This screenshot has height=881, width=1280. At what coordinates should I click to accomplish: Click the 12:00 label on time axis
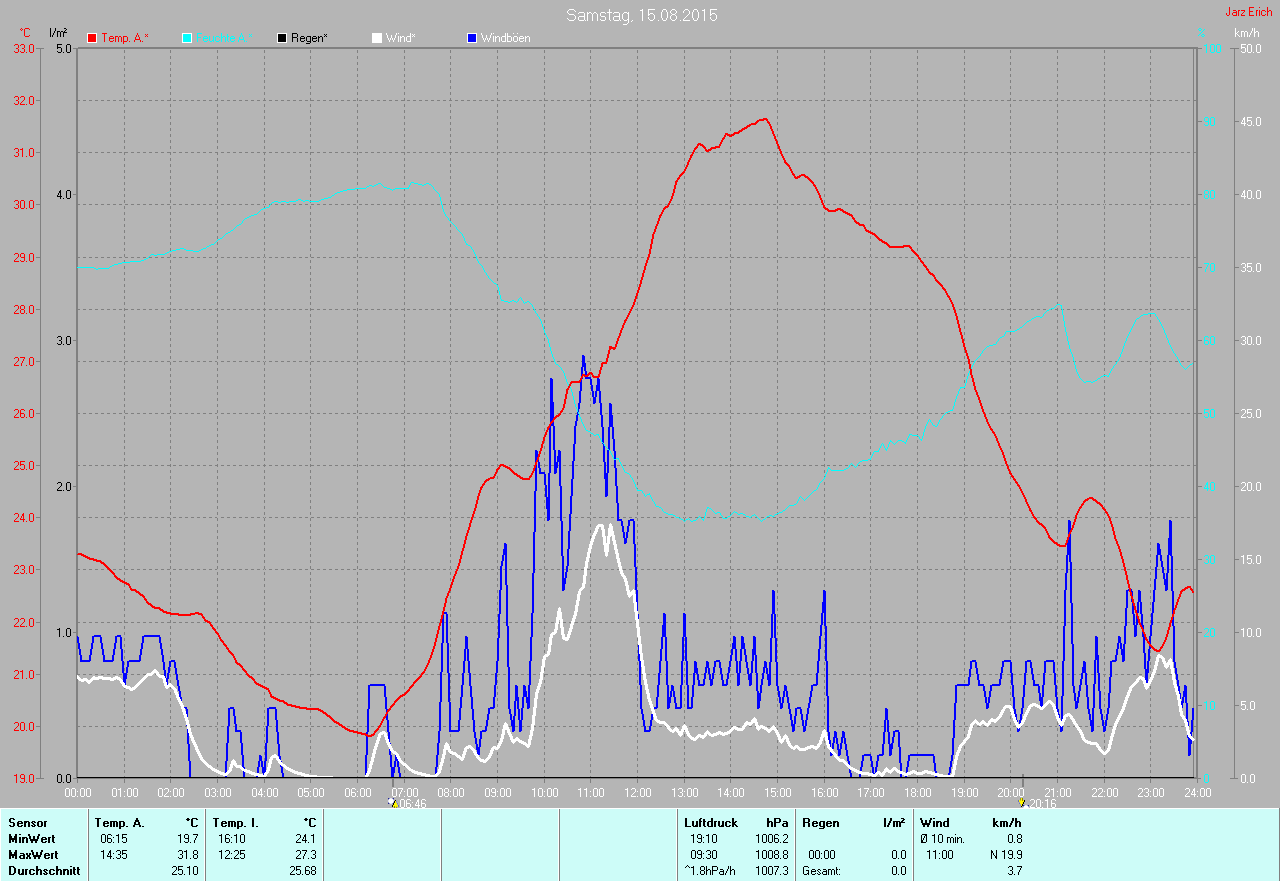[x=638, y=792]
